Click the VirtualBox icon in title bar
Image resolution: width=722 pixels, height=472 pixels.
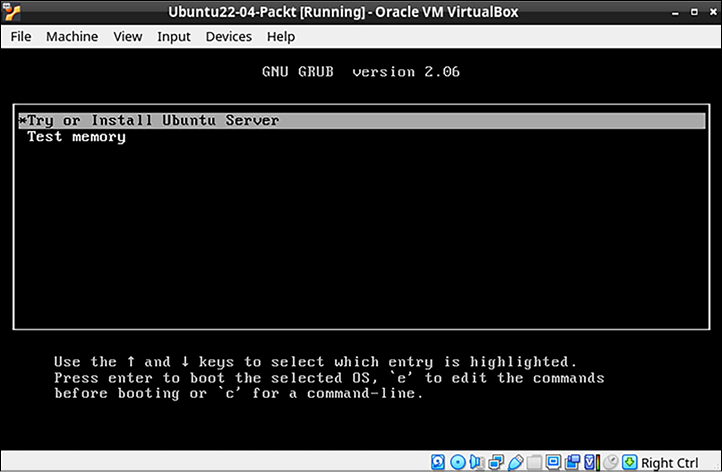(11, 12)
